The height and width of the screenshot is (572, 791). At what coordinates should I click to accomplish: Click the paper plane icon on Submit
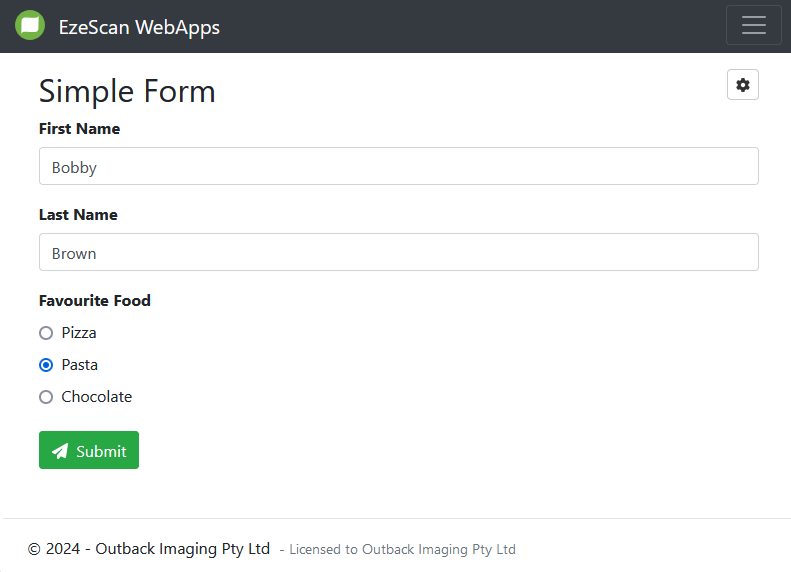pyautogui.click(x=60, y=451)
